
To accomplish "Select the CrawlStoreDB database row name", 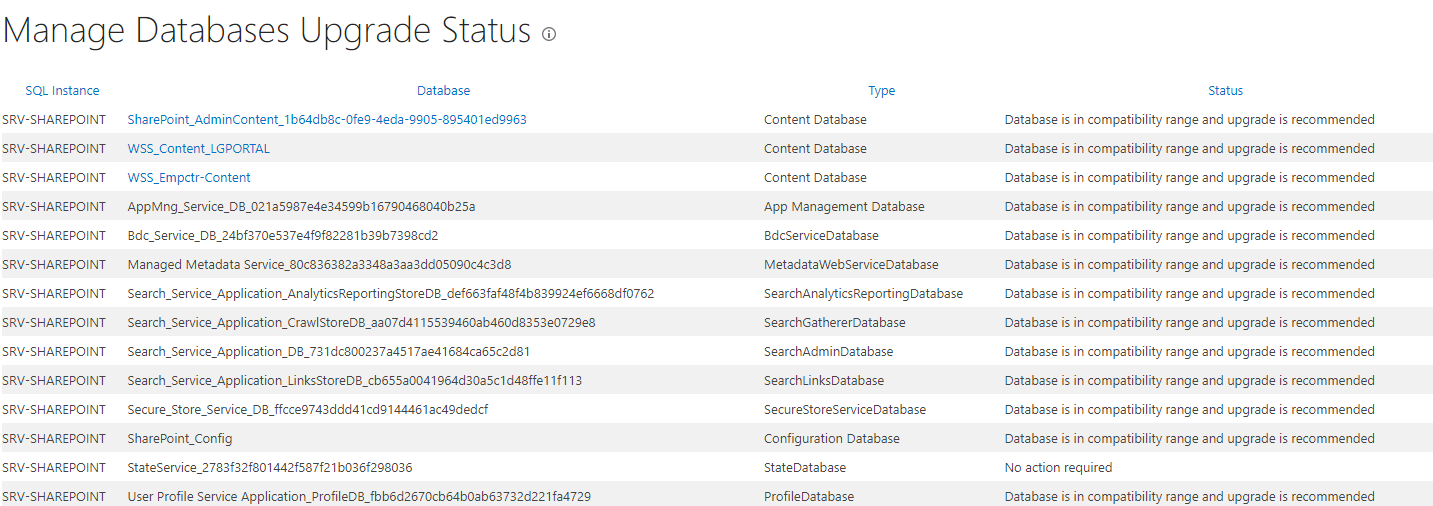I will pyautogui.click(x=361, y=323).
